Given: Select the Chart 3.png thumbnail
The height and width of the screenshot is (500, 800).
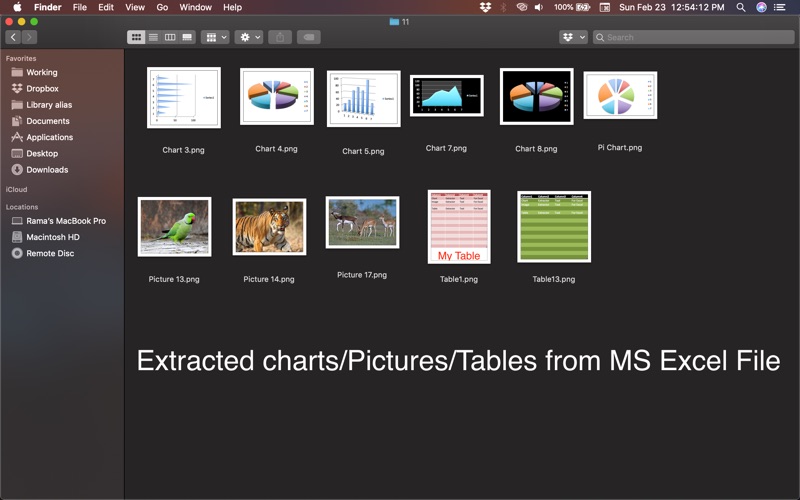Looking at the screenshot, I should [184, 97].
